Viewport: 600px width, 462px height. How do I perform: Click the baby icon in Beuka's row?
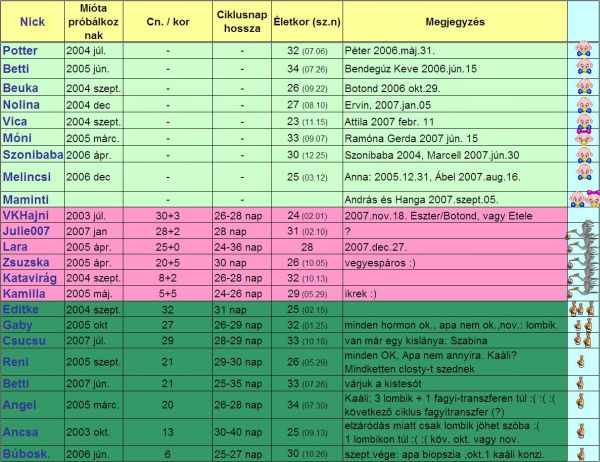tap(582, 88)
